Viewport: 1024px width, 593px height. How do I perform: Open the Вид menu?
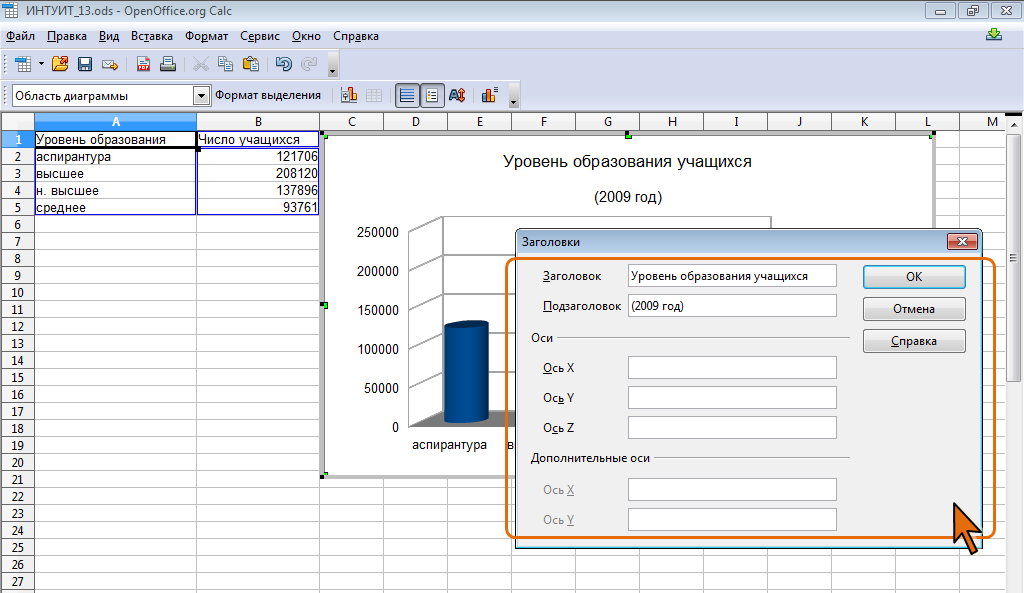coord(109,36)
